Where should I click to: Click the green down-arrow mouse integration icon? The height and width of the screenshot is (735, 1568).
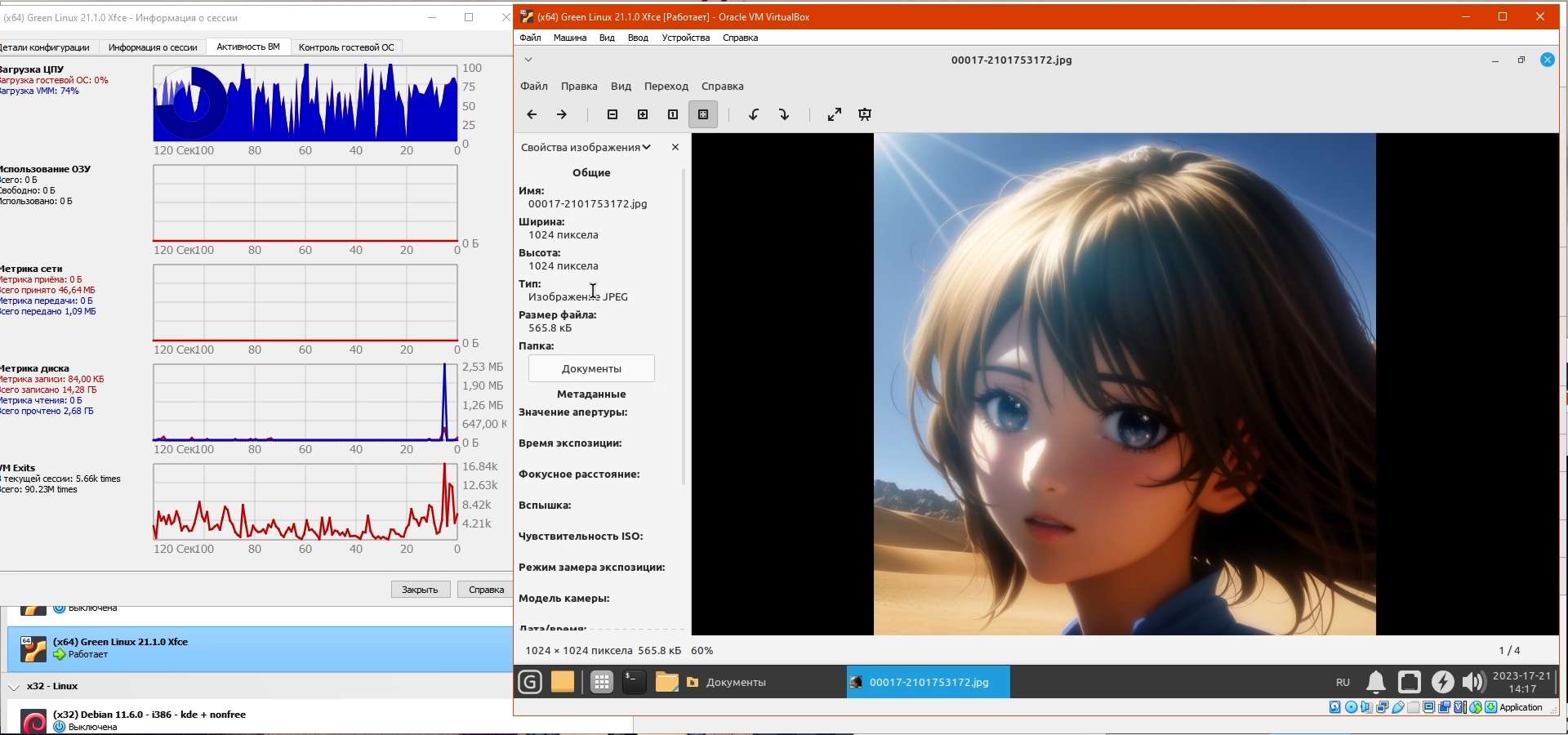point(1491,707)
